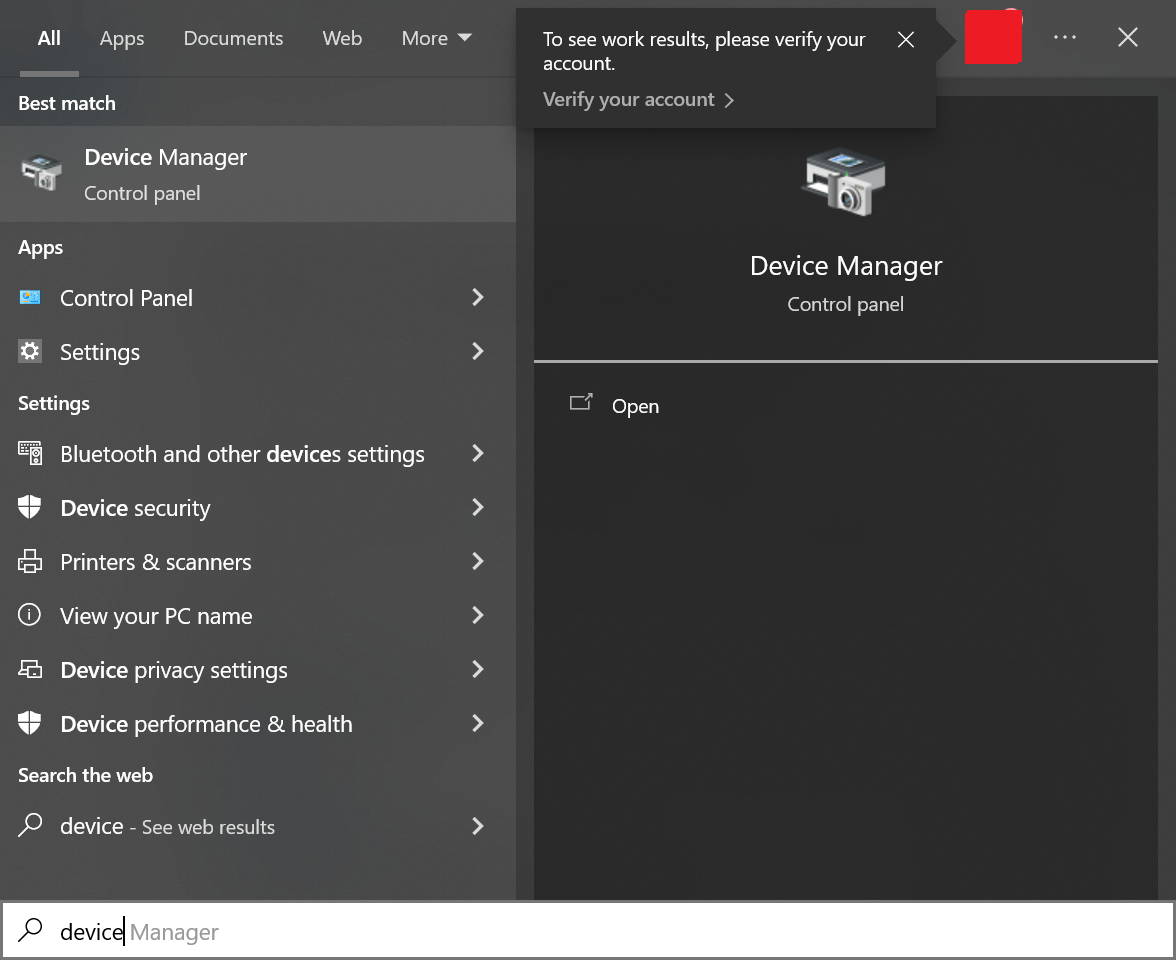Open Device security setting
Image resolution: width=1176 pixels, height=960 pixels.
coord(257,508)
